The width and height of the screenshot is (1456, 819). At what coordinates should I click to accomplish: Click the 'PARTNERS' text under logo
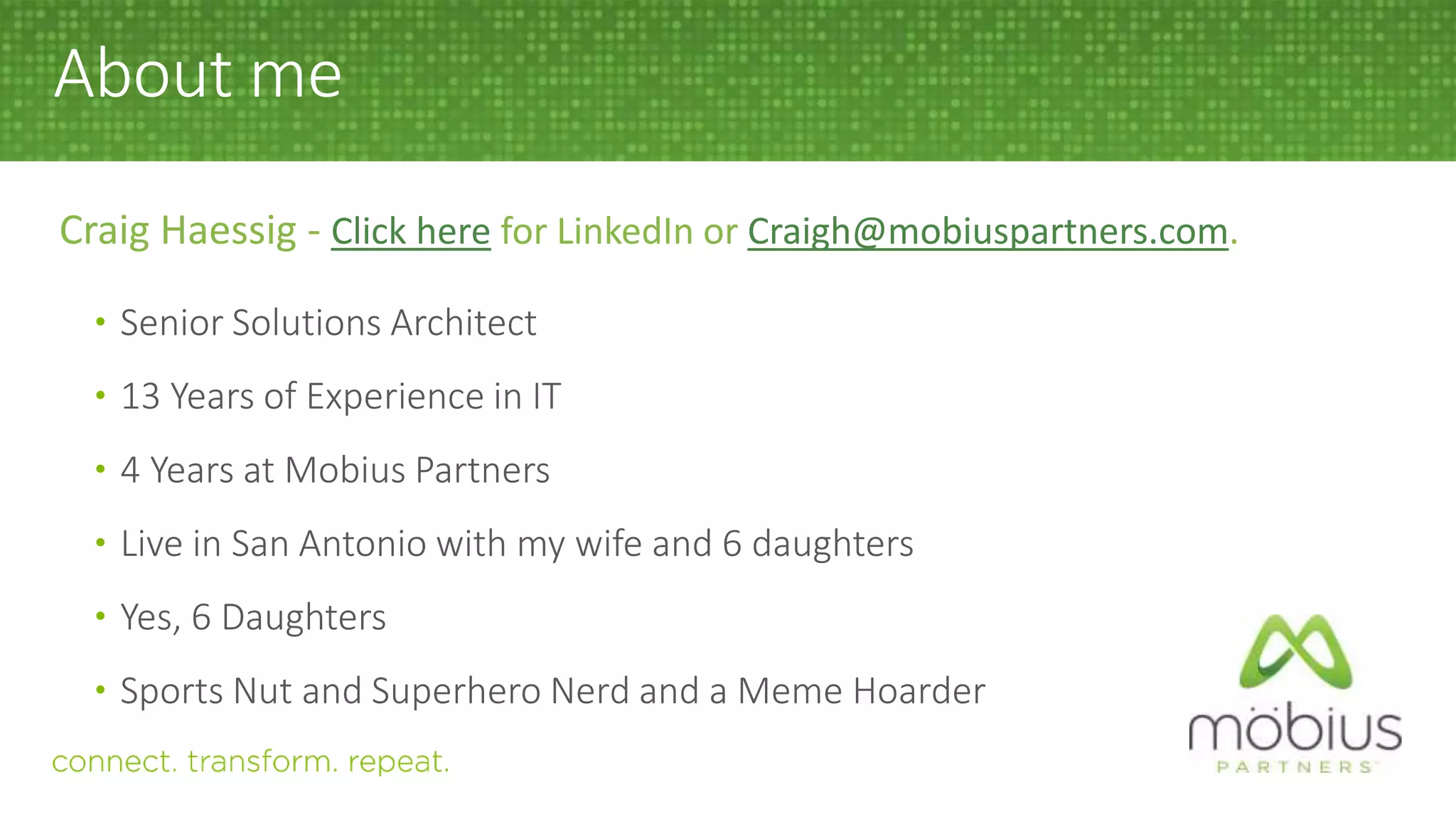(1295, 766)
